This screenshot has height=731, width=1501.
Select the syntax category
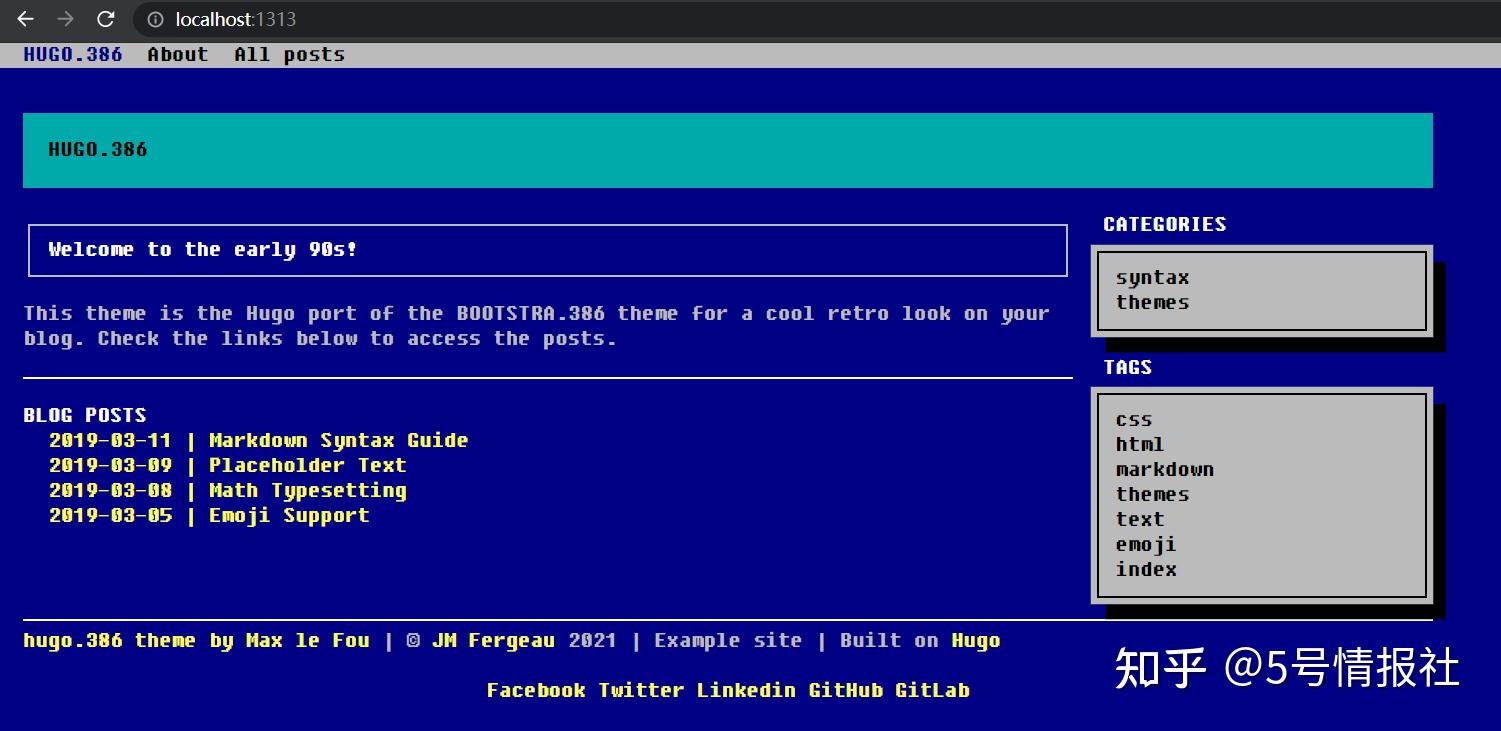click(1152, 278)
